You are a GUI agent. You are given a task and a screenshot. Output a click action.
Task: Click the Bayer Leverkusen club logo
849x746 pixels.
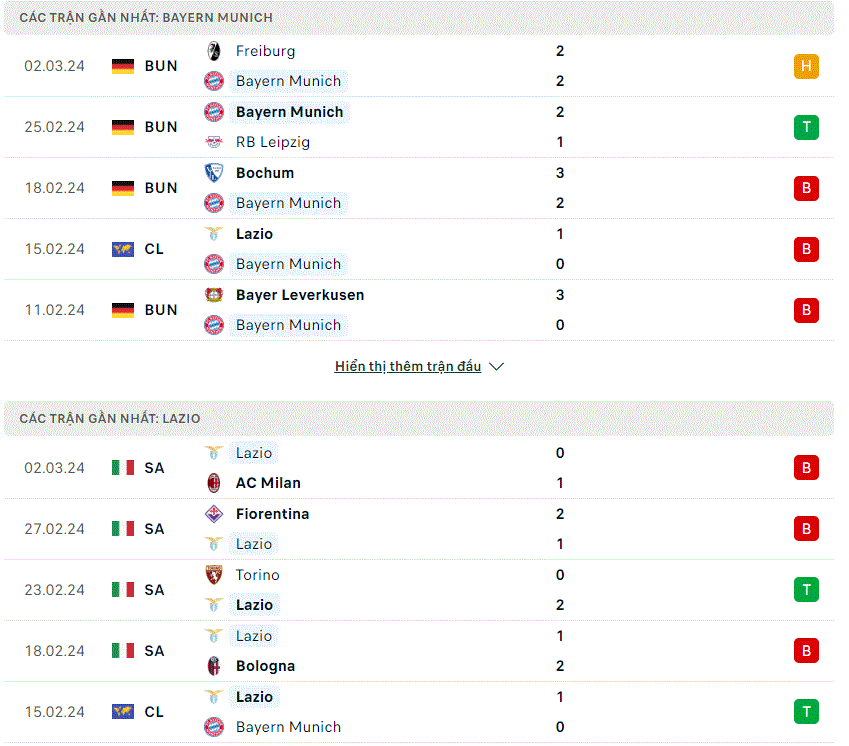click(x=214, y=295)
